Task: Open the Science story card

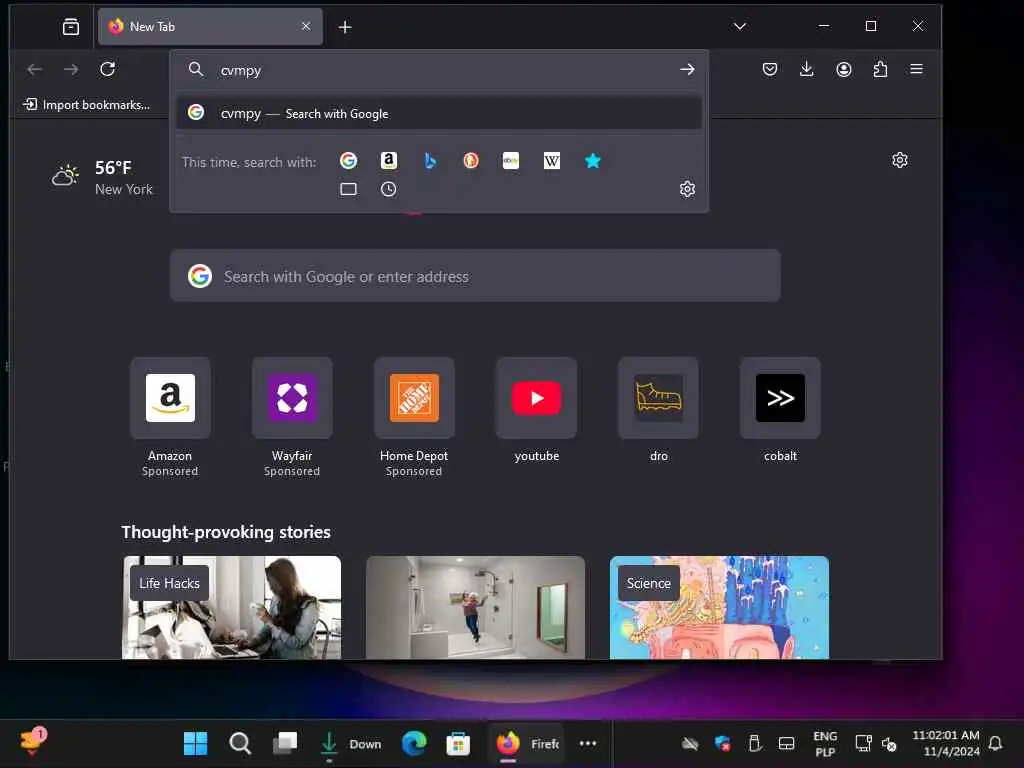Action: (x=719, y=607)
